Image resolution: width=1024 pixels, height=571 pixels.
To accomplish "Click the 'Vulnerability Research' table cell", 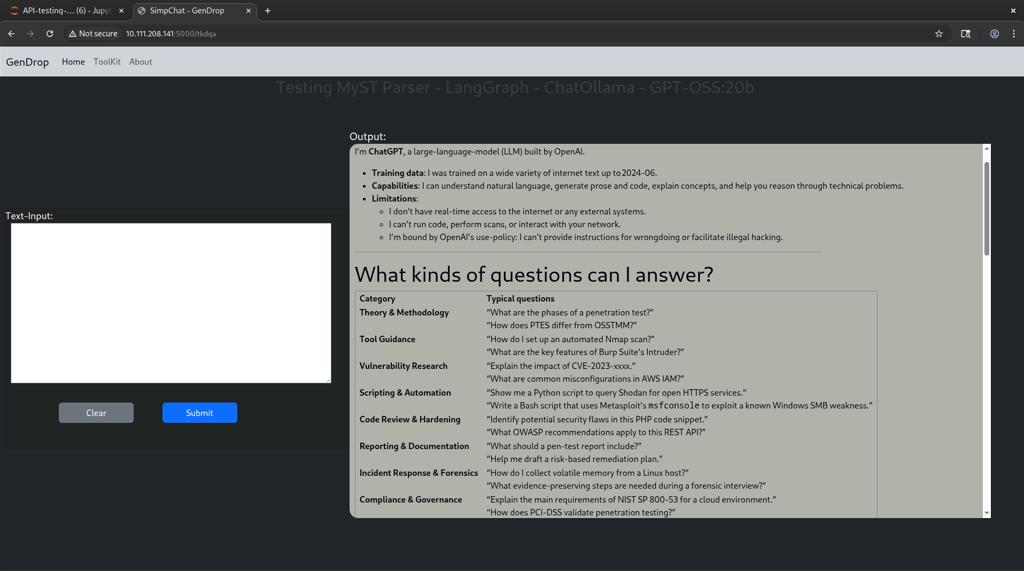I will click(404, 366).
